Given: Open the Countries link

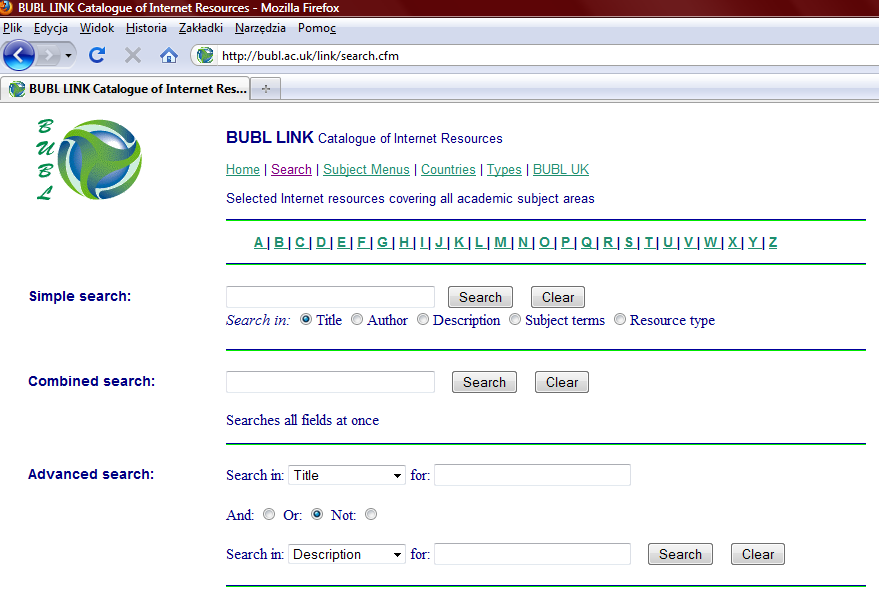Looking at the screenshot, I should [x=448, y=169].
